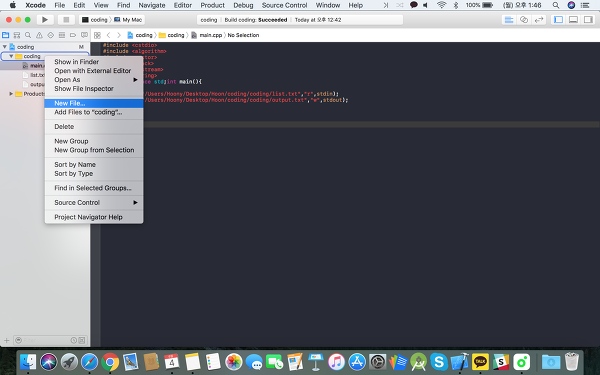
Task: Stop the running build
Action: 66,20
